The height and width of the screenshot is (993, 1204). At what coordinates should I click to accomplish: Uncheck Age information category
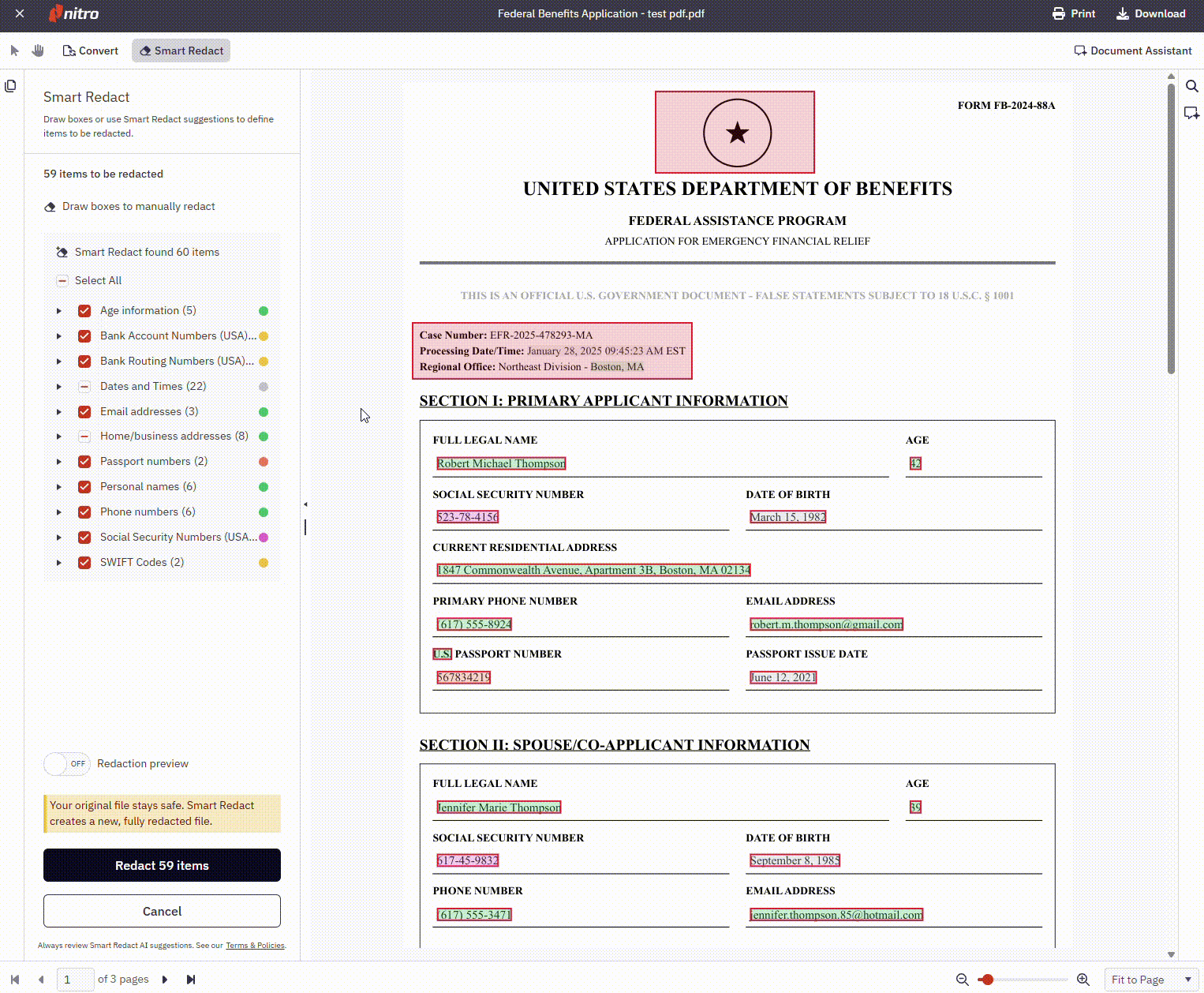coord(84,311)
